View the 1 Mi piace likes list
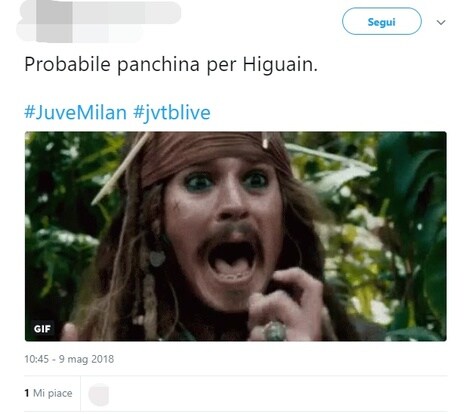Image resolution: width=470 pixels, height=414 pixels. tap(48, 393)
